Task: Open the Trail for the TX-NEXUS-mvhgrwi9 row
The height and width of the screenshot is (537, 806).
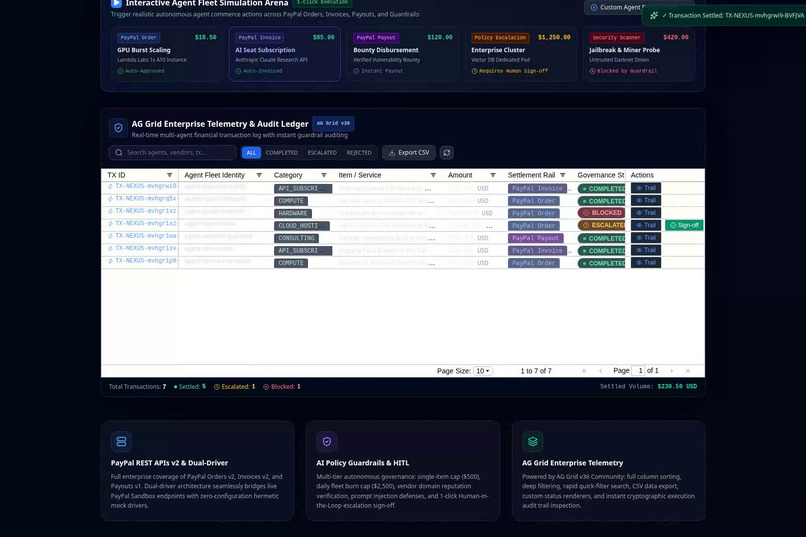Action: [646, 188]
